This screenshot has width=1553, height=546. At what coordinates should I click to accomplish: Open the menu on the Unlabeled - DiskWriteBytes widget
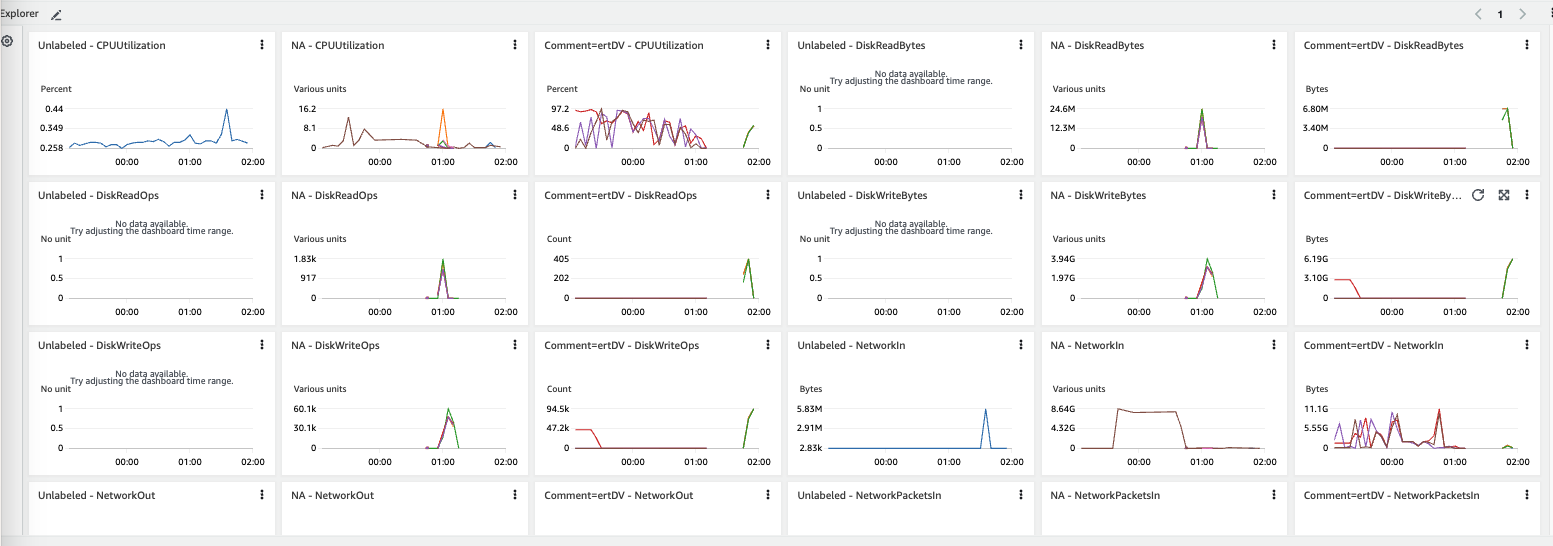[1021, 195]
